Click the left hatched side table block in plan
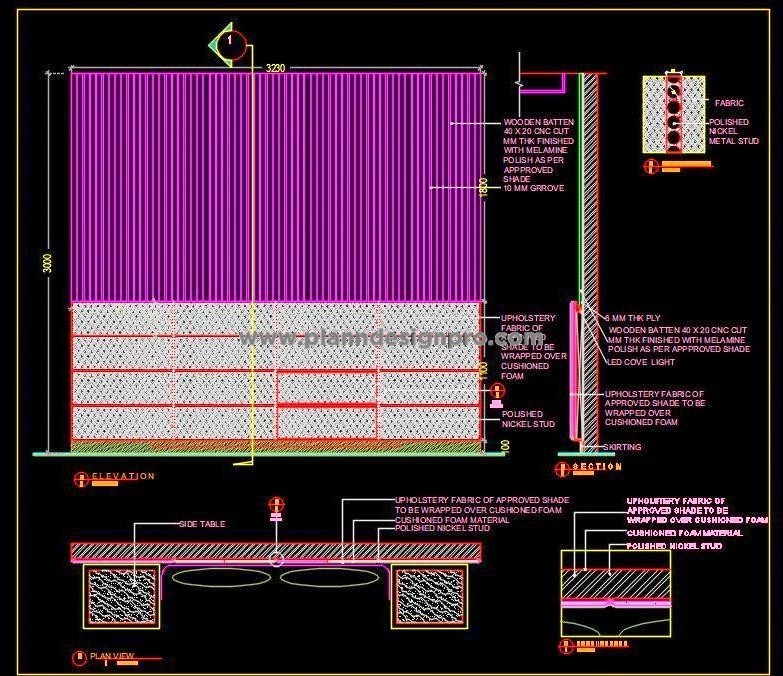The width and height of the screenshot is (783, 676). tap(122, 596)
